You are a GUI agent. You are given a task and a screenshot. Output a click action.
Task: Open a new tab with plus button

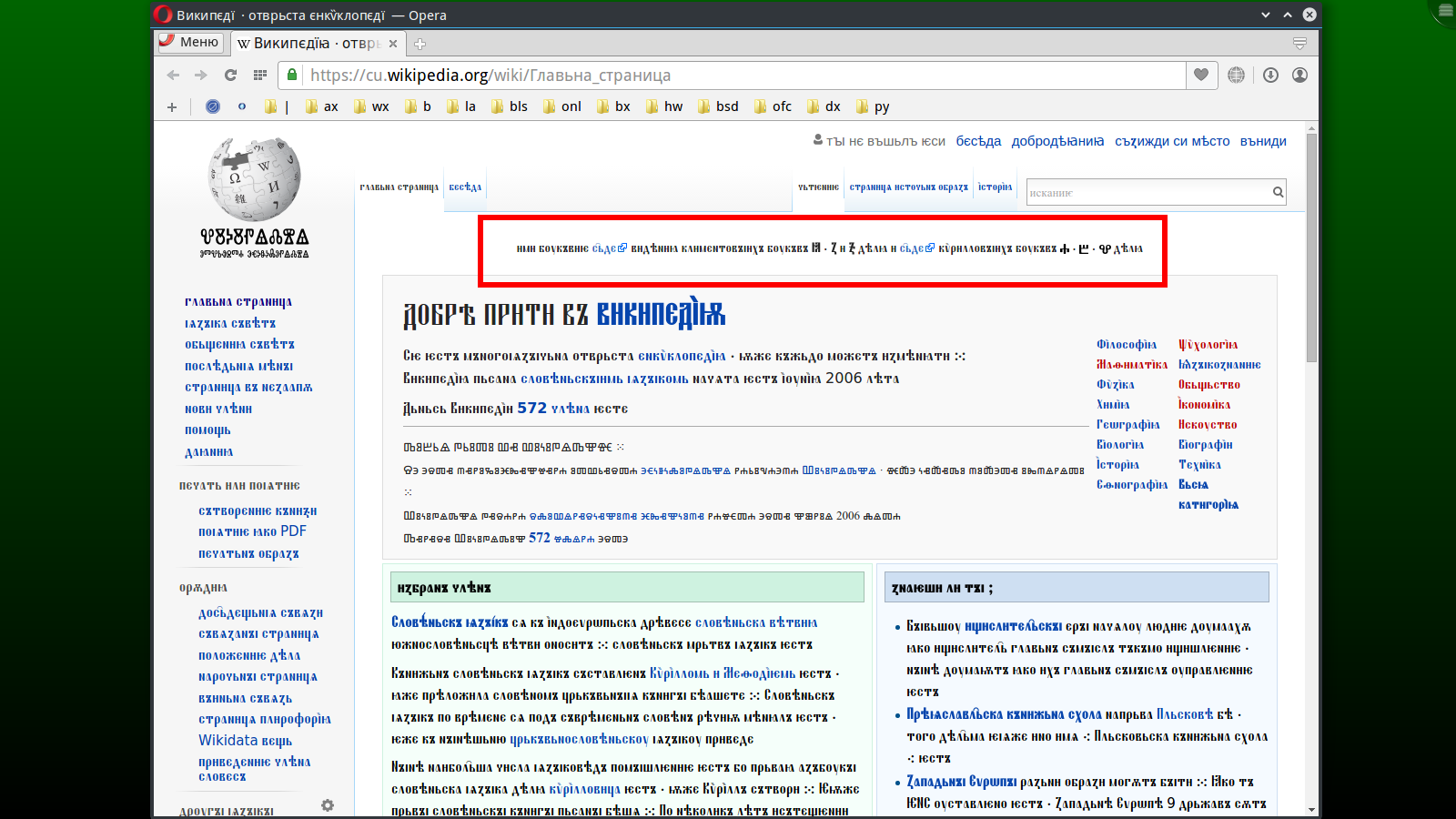(420, 44)
